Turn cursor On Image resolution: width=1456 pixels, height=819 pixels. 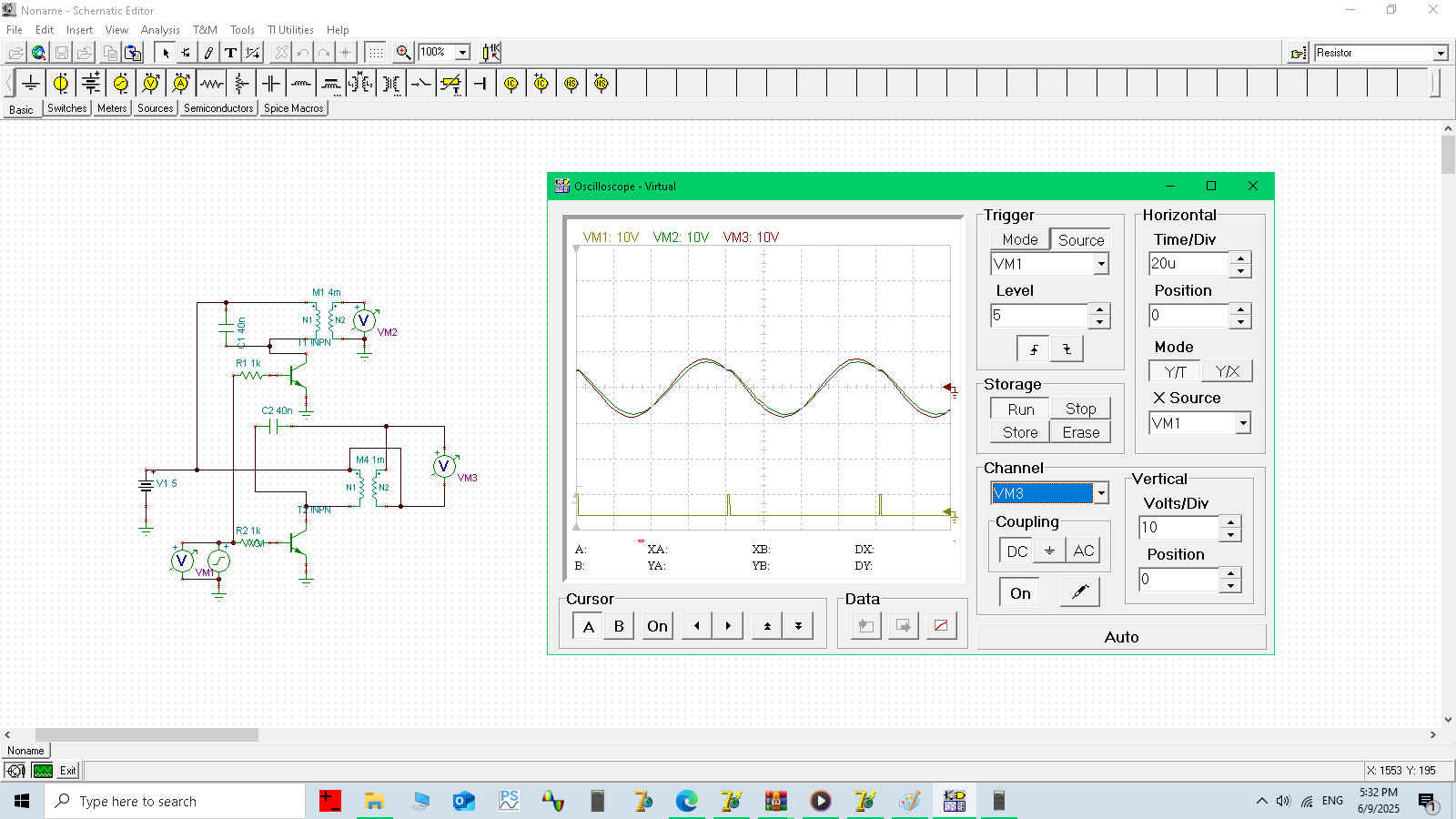pyautogui.click(x=657, y=626)
